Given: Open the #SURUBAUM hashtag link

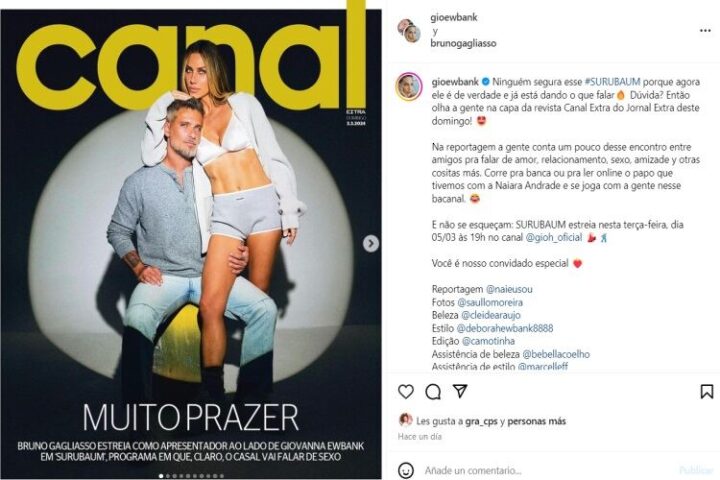Looking at the screenshot, I should coord(612,82).
